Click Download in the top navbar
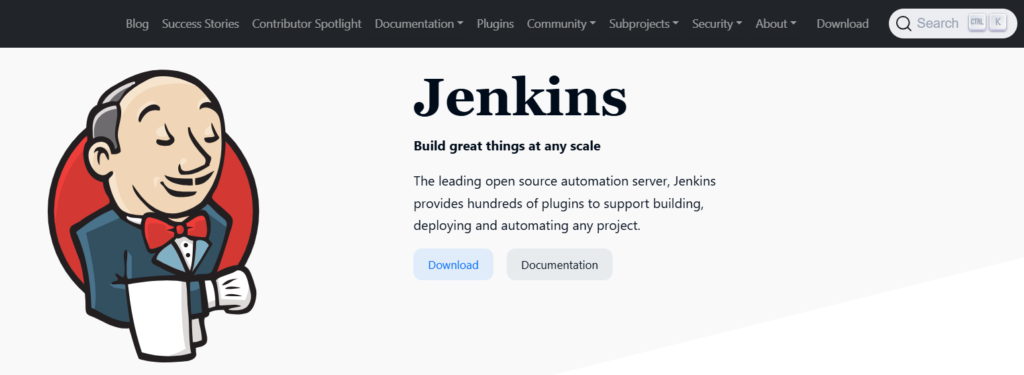Screen dimensions: 1024x375 tap(842, 24)
